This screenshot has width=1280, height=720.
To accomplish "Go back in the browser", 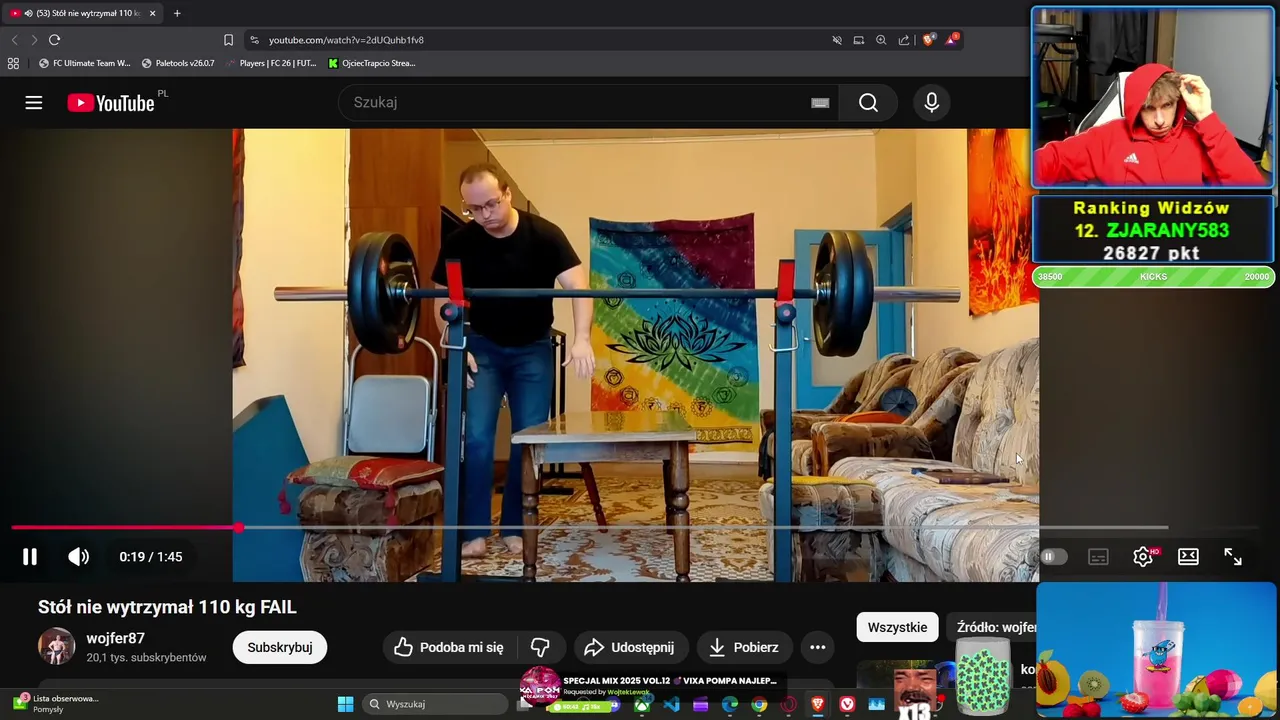I will [14, 40].
